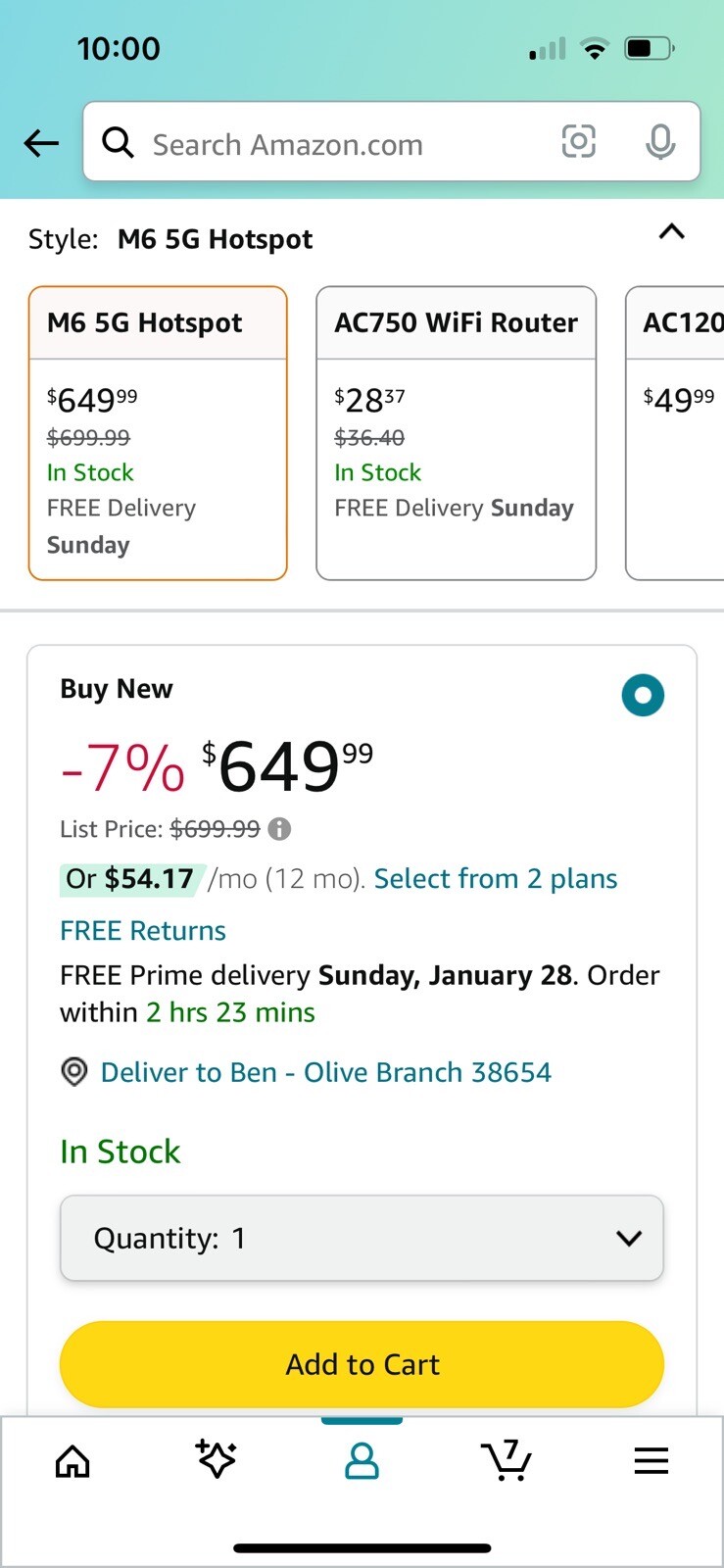The height and width of the screenshot is (1568, 724).
Task: Tap the back arrow icon
Action: [x=41, y=143]
